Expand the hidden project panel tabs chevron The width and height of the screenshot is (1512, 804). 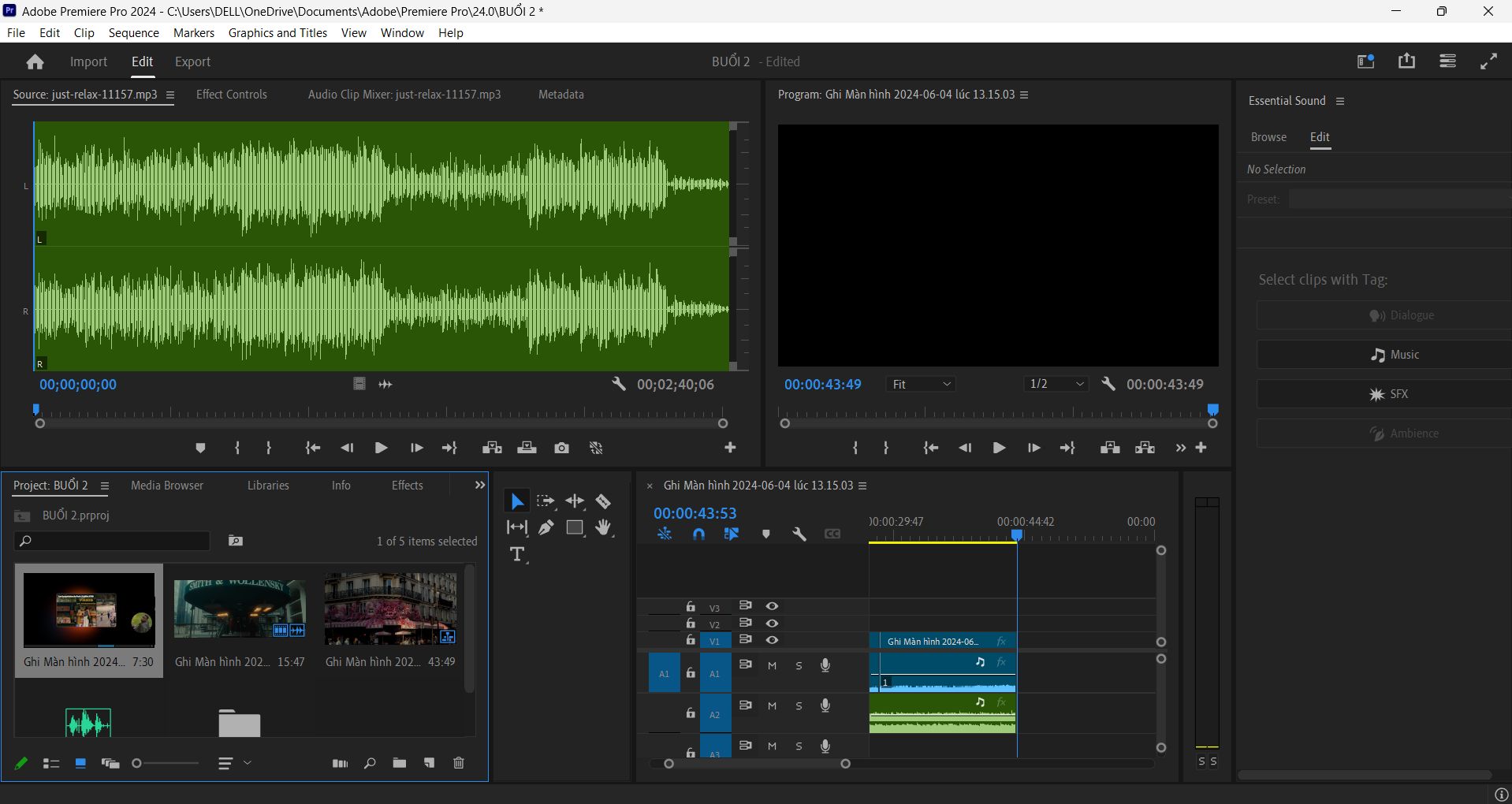(x=479, y=486)
